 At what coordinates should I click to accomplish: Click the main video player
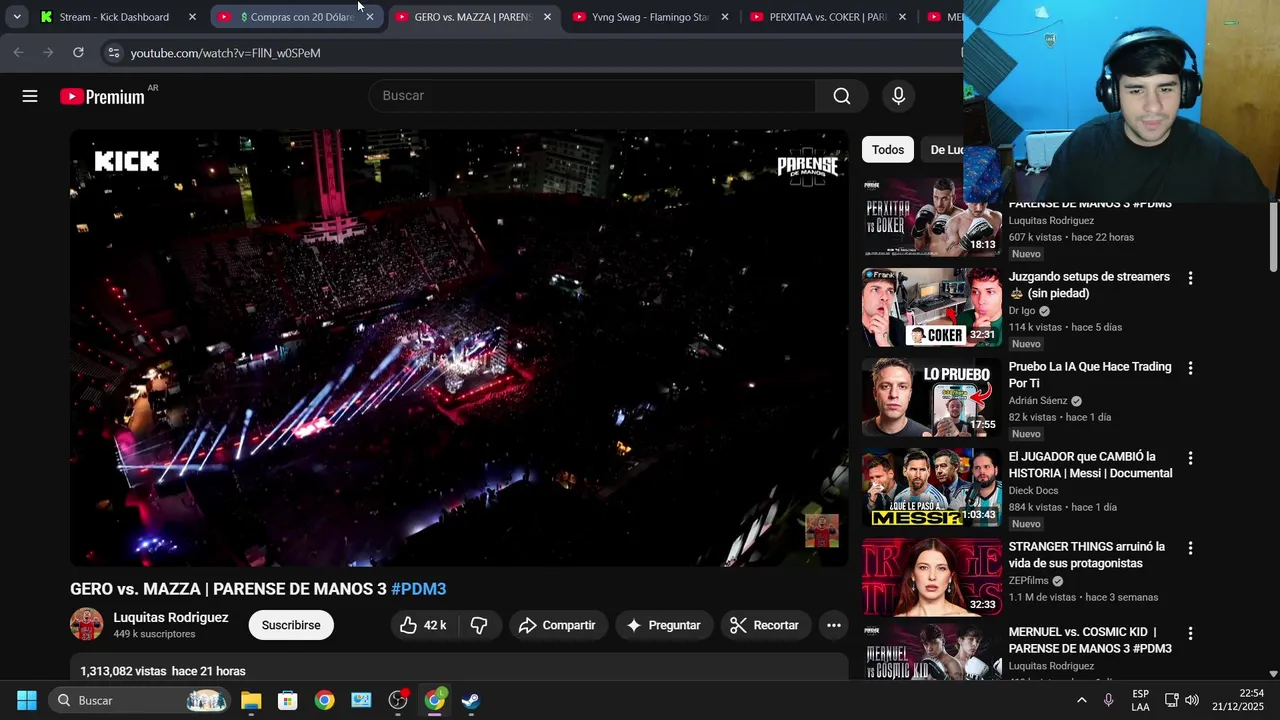459,348
